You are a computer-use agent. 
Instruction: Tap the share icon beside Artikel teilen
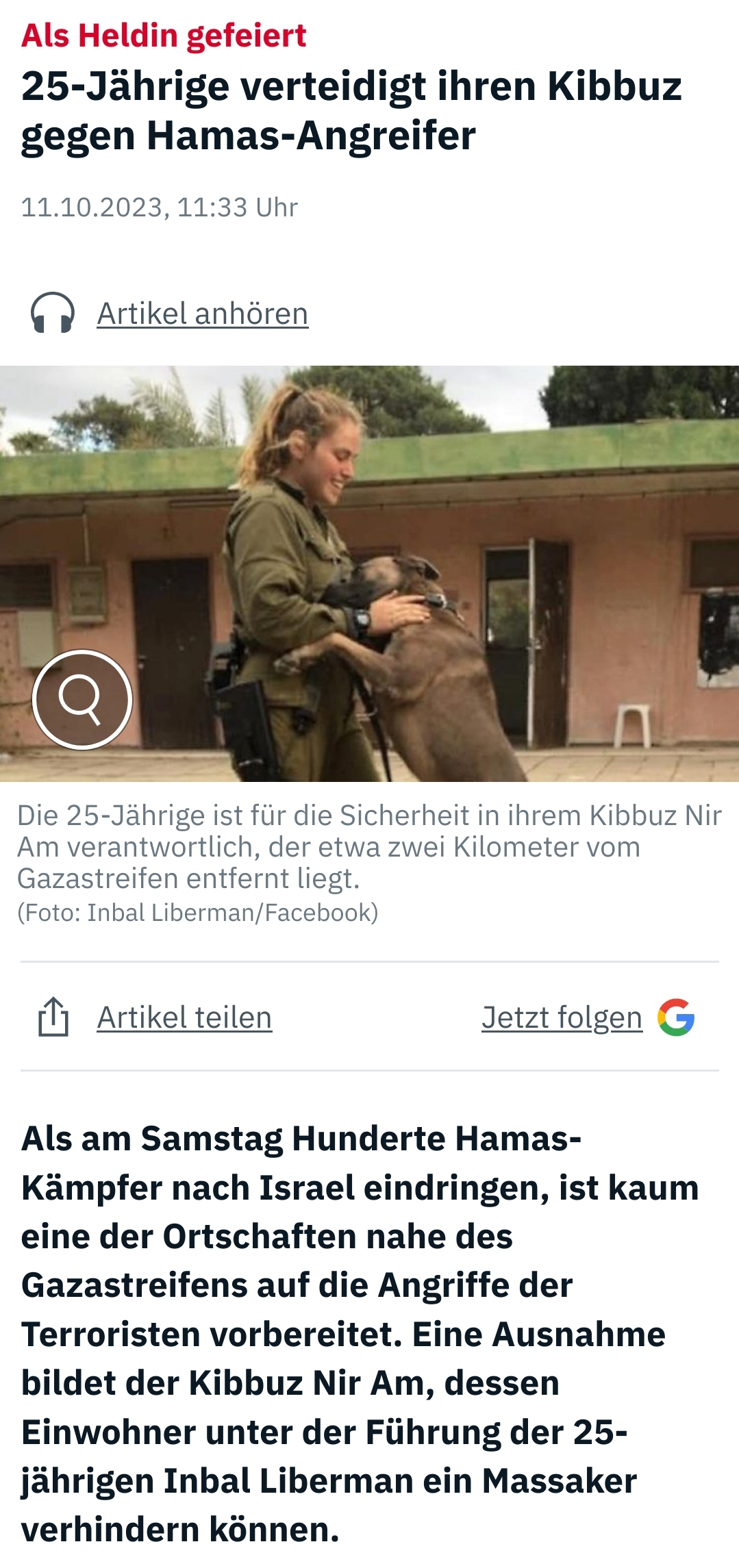coord(53,1017)
